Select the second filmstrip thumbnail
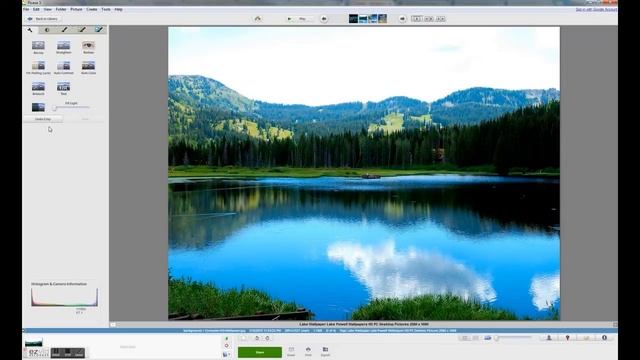This screenshot has width=640, height=360. (363, 18)
